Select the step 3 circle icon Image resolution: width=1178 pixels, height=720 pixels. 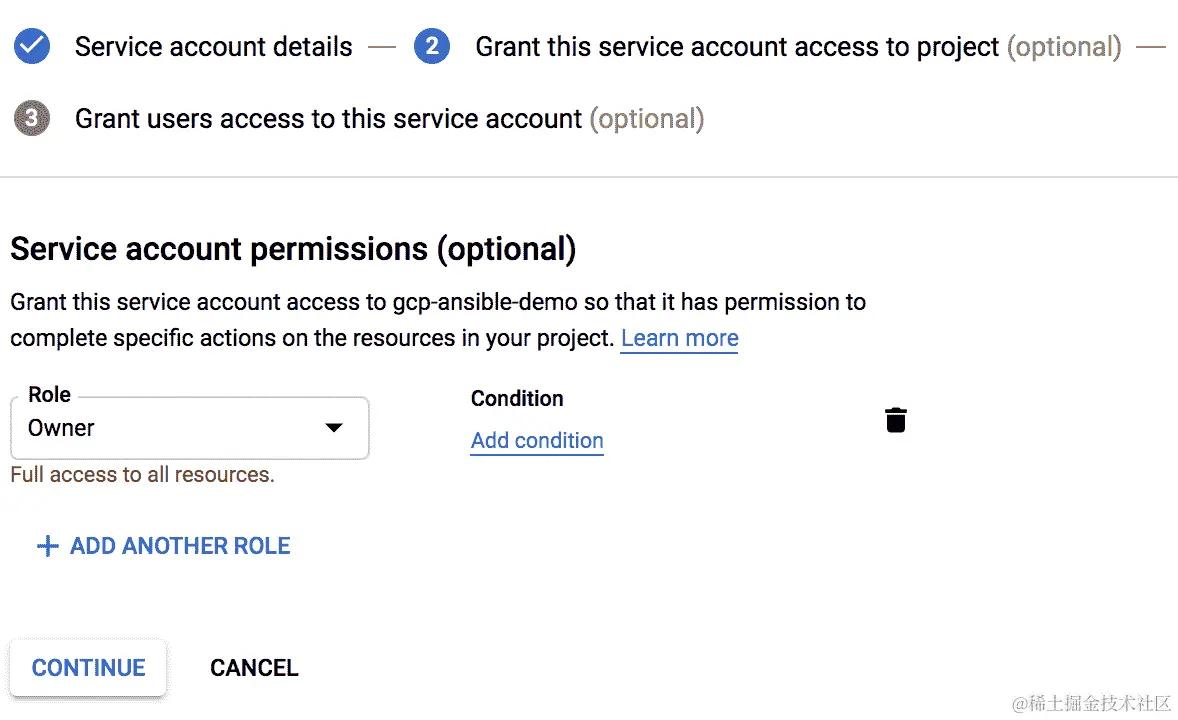(32, 118)
